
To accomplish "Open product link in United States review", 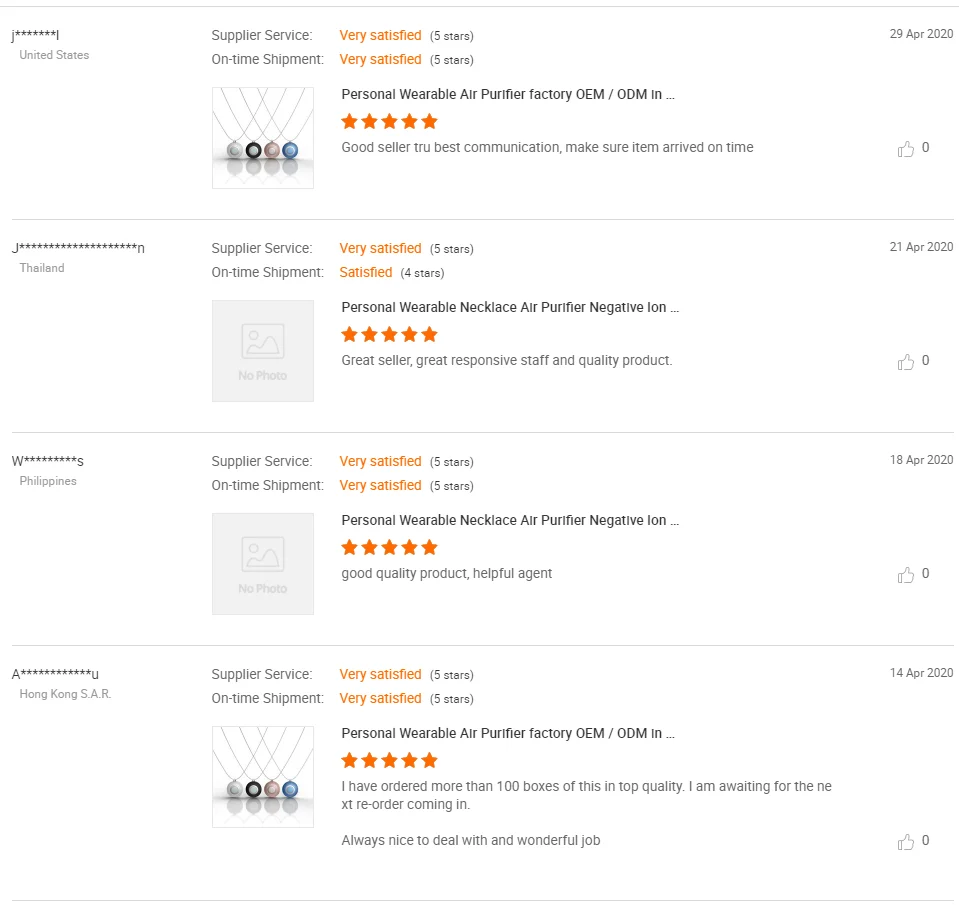I will [x=508, y=95].
